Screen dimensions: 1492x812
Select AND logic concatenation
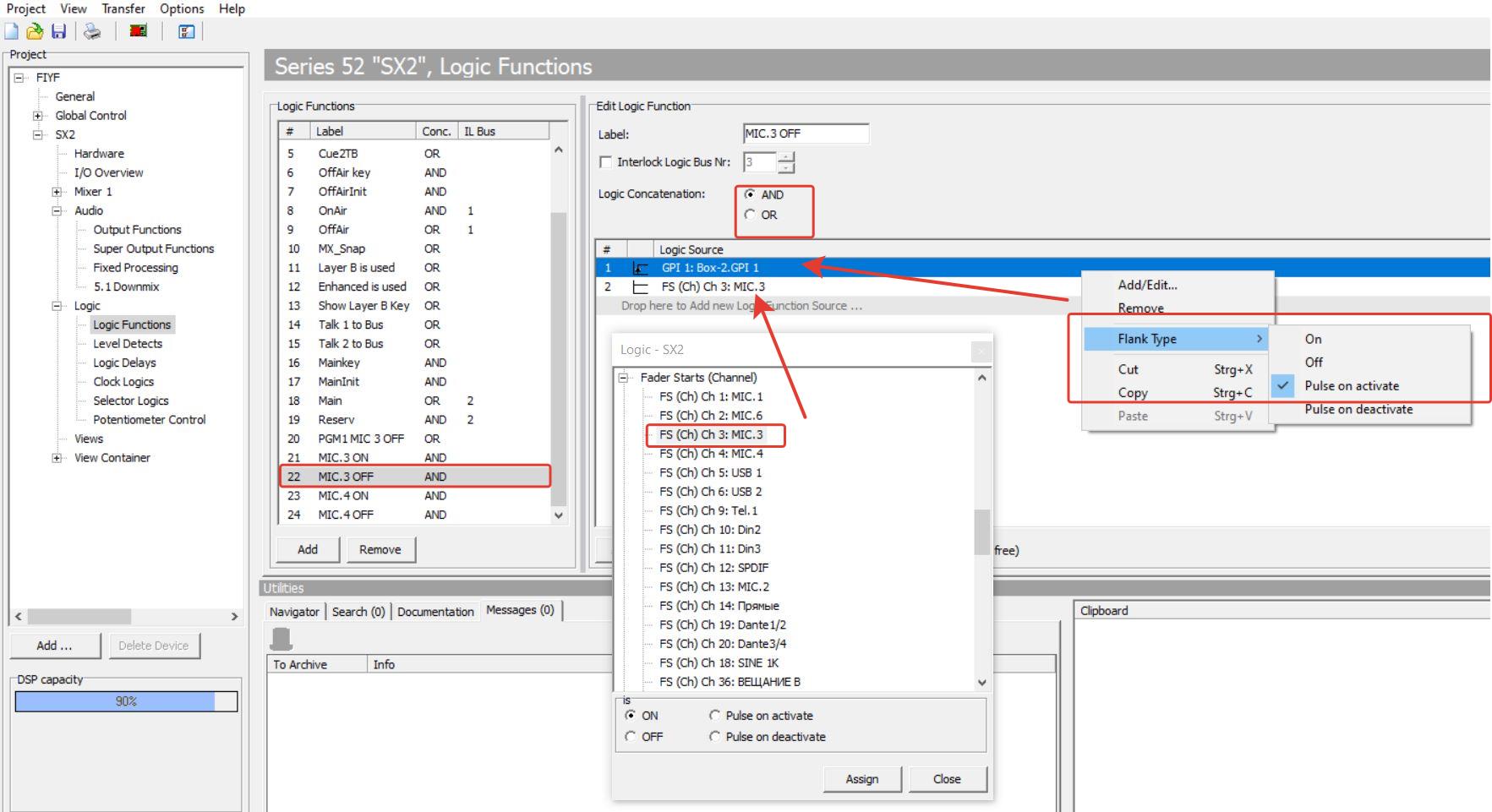point(750,194)
